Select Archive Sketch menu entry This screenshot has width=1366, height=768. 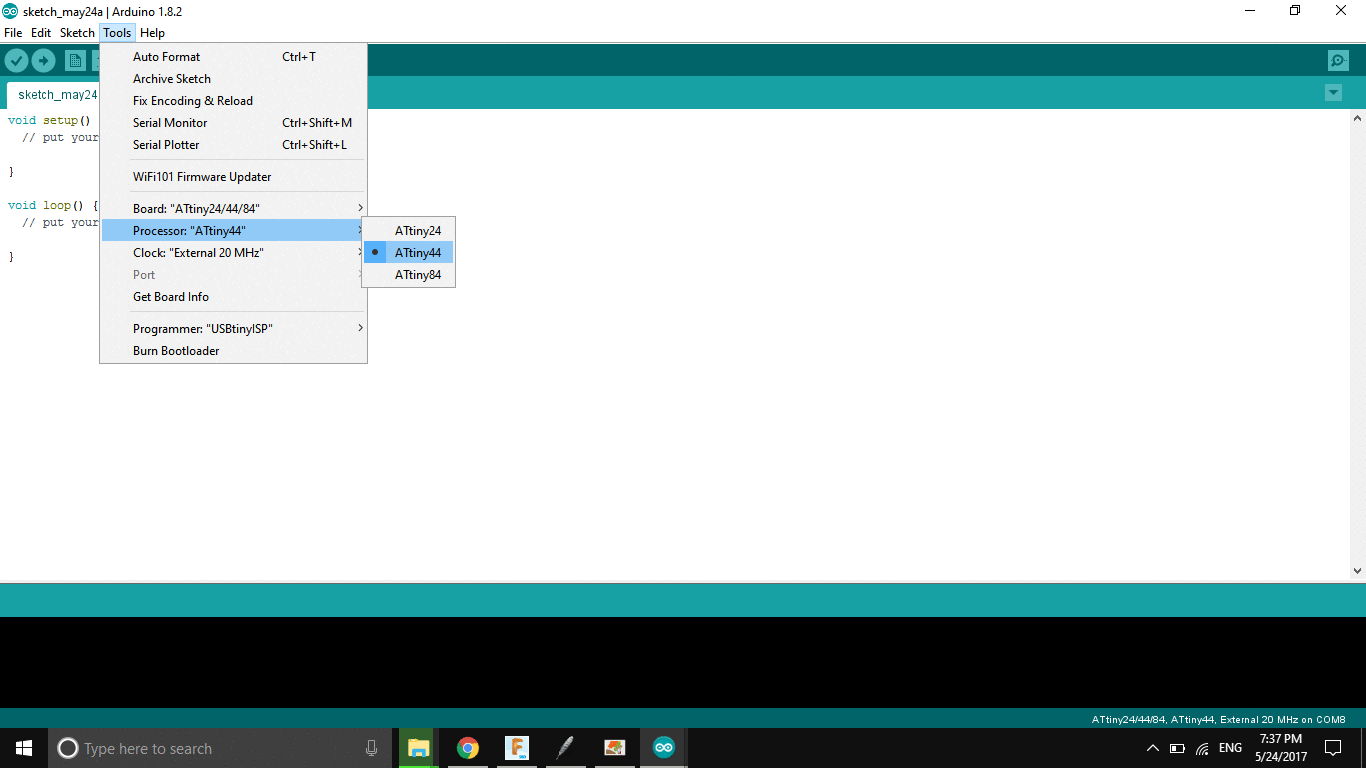pyautogui.click(x=234, y=79)
